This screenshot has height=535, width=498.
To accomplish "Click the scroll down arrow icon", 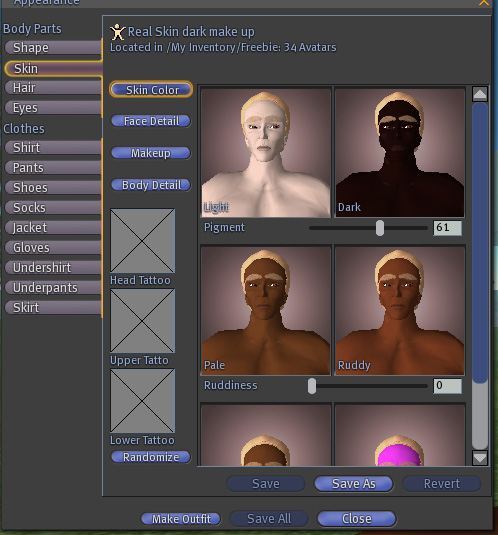I will pos(480,458).
